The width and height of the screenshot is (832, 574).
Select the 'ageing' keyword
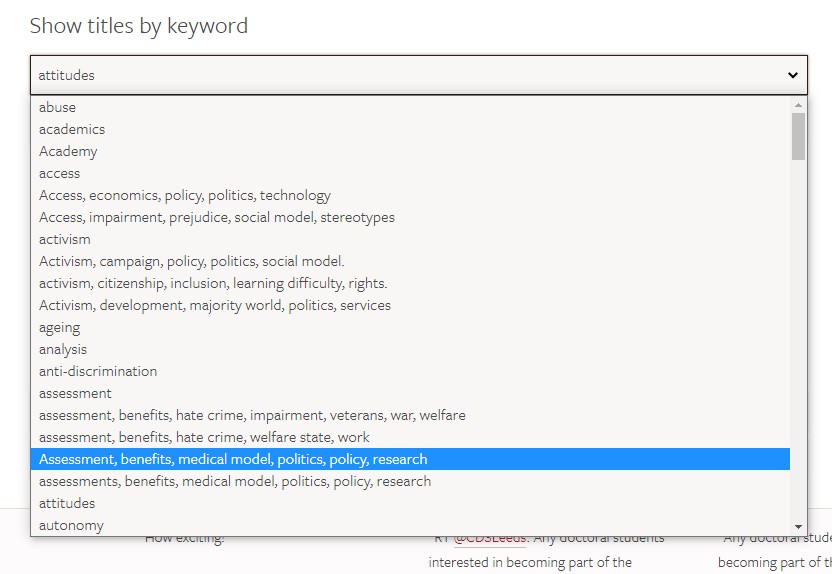click(x=59, y=327)
